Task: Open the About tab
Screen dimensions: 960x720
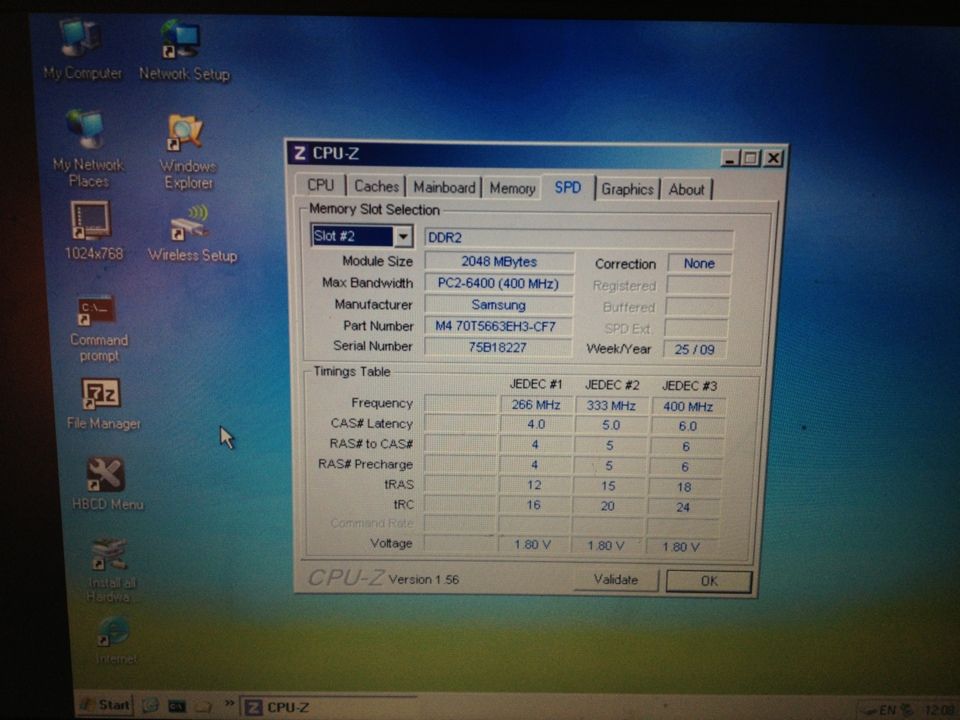Action: click(x=686, y=190)
